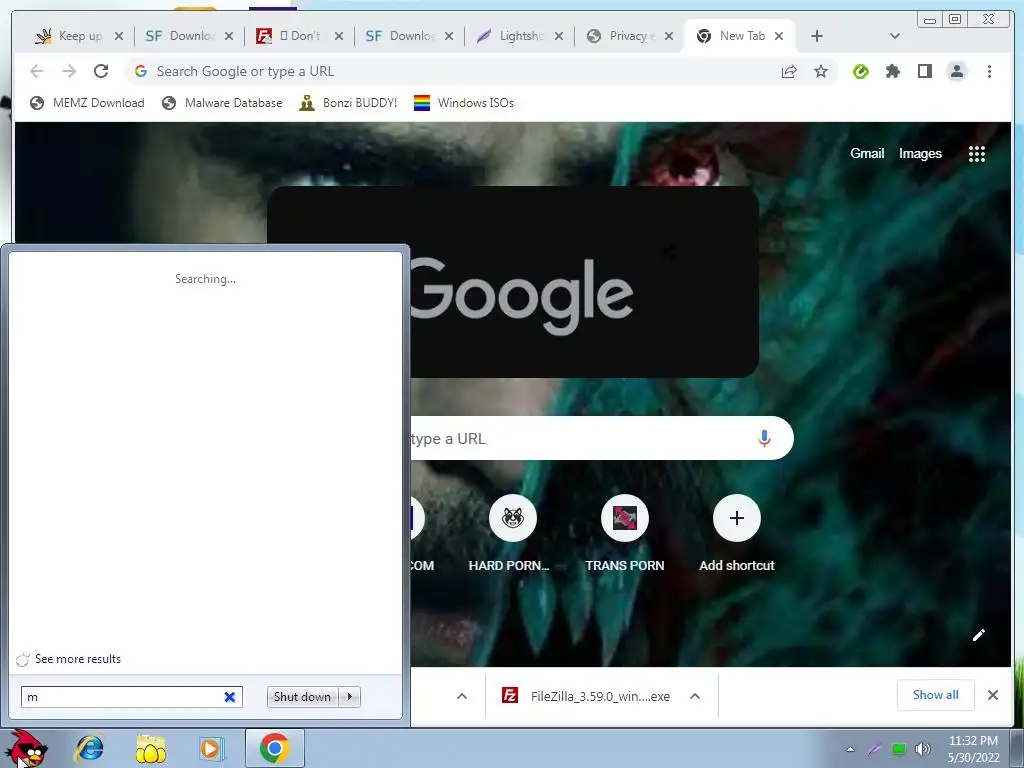Viewport: 1024px width, 768px height.
Task: Close the downloads bar
Action: coord(993,695)
